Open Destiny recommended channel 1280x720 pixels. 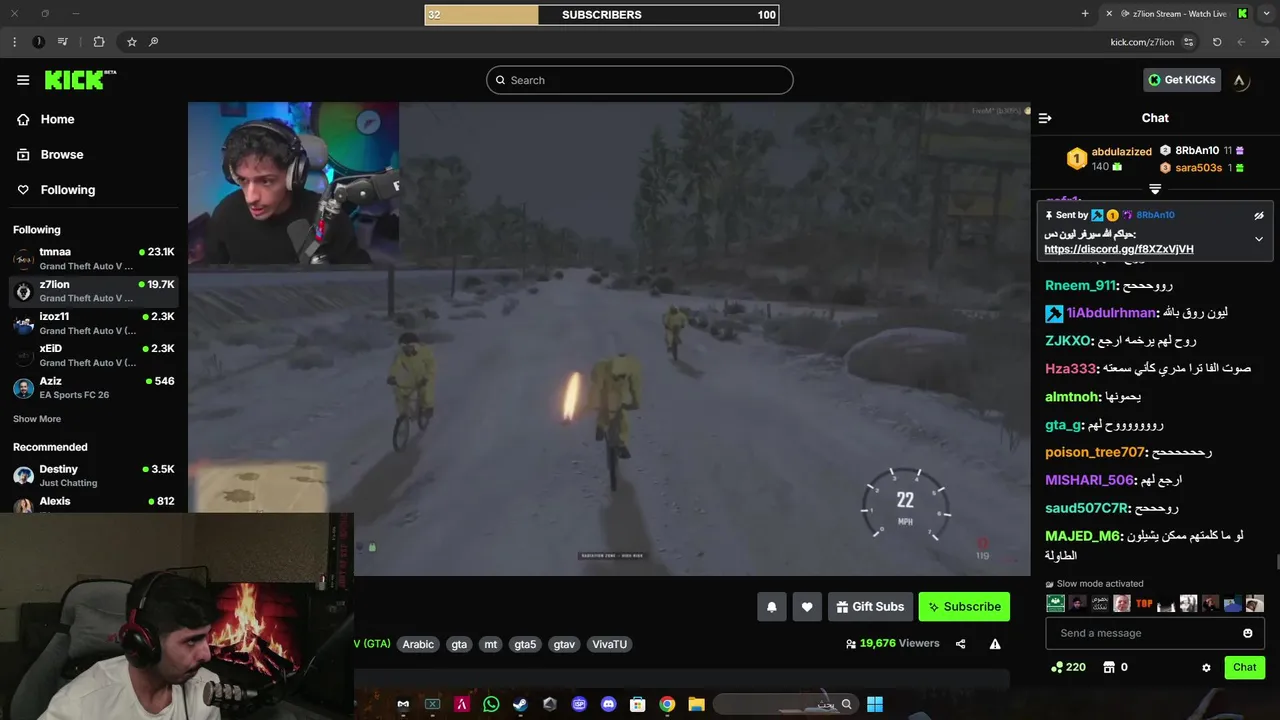(94, 475)
